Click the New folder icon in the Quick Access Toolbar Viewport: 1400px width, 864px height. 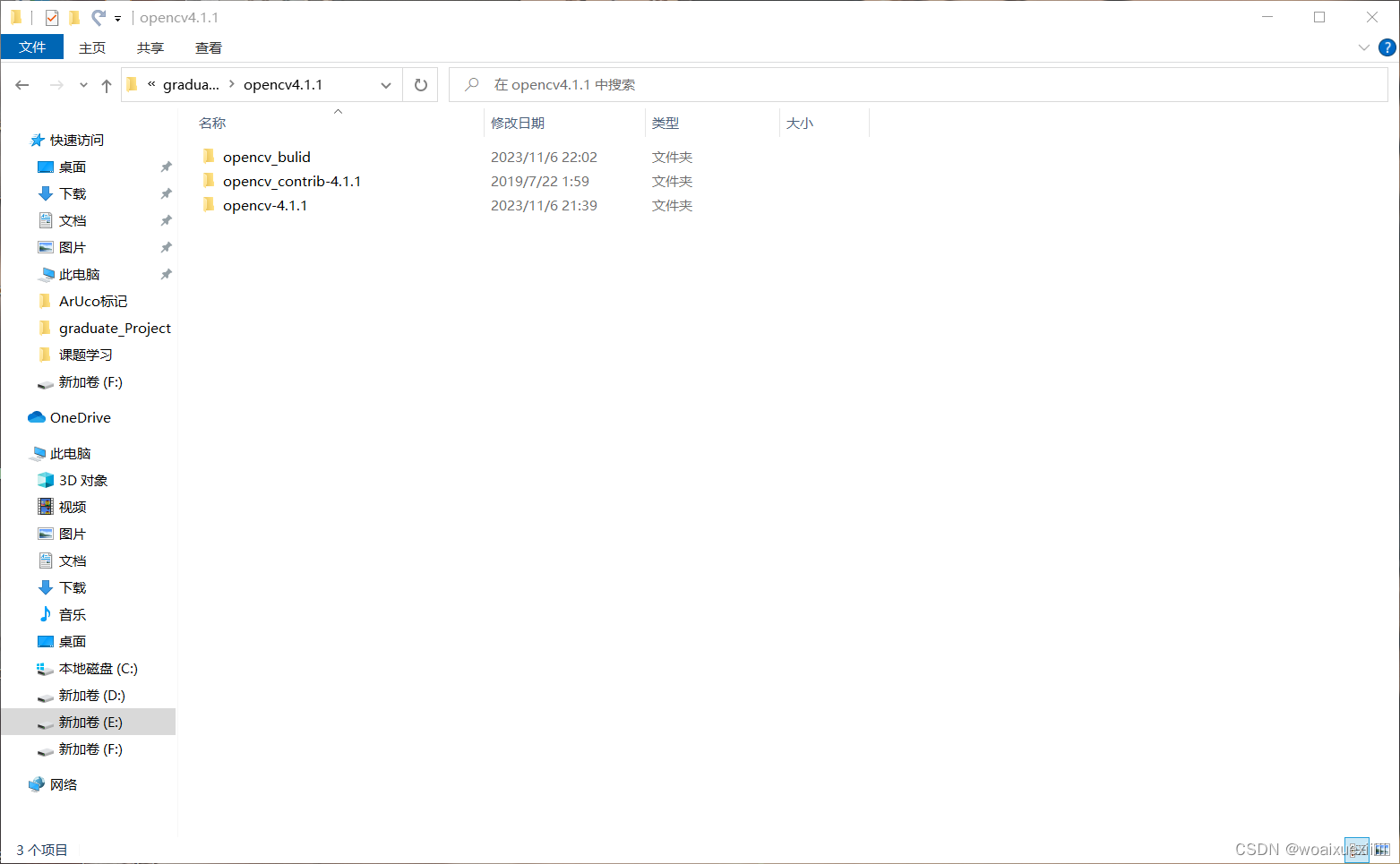pos(74,16)
